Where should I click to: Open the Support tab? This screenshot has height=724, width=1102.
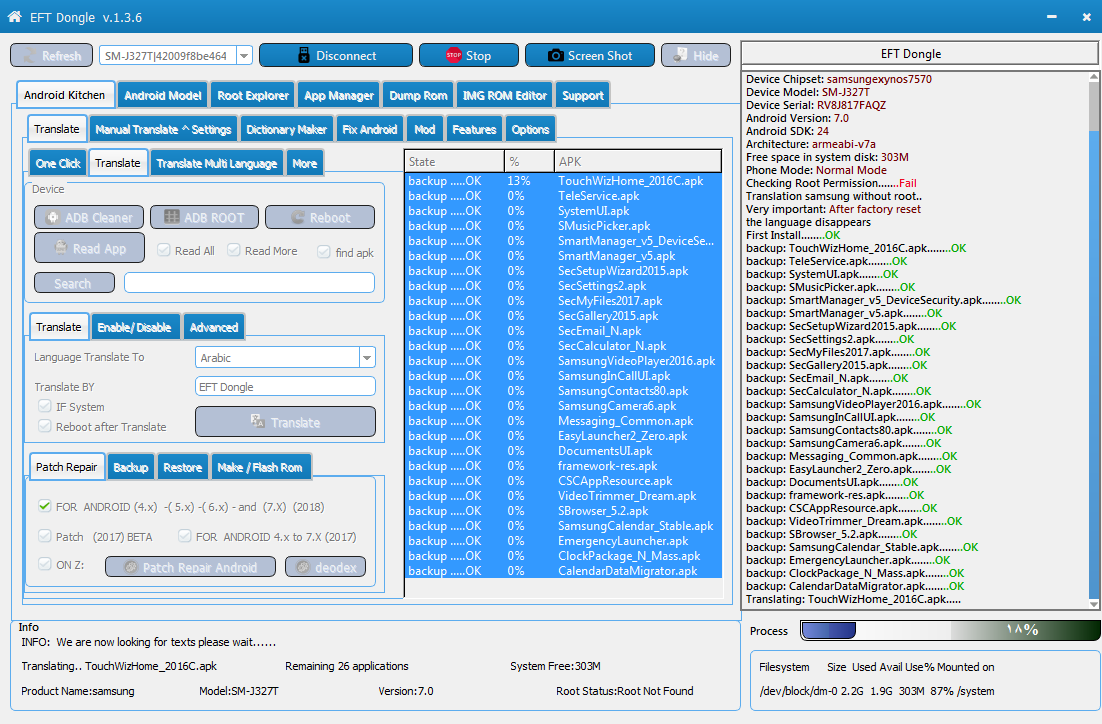(583, 96)
